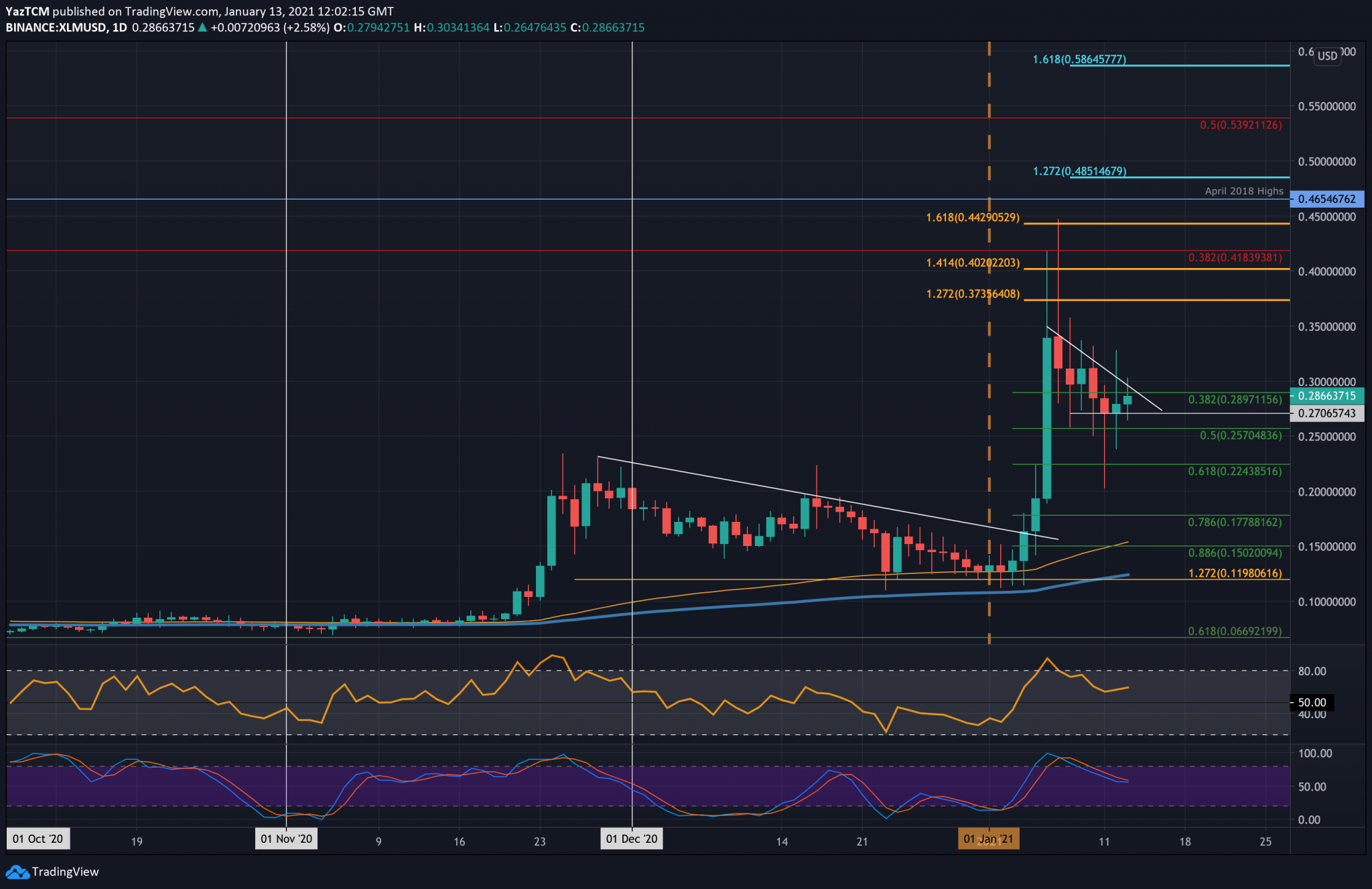The width and height of the screenshot is (1372, 889).
Task: Click the orange 1.272(0.11980616) support label
Action: coord(1234,573)
